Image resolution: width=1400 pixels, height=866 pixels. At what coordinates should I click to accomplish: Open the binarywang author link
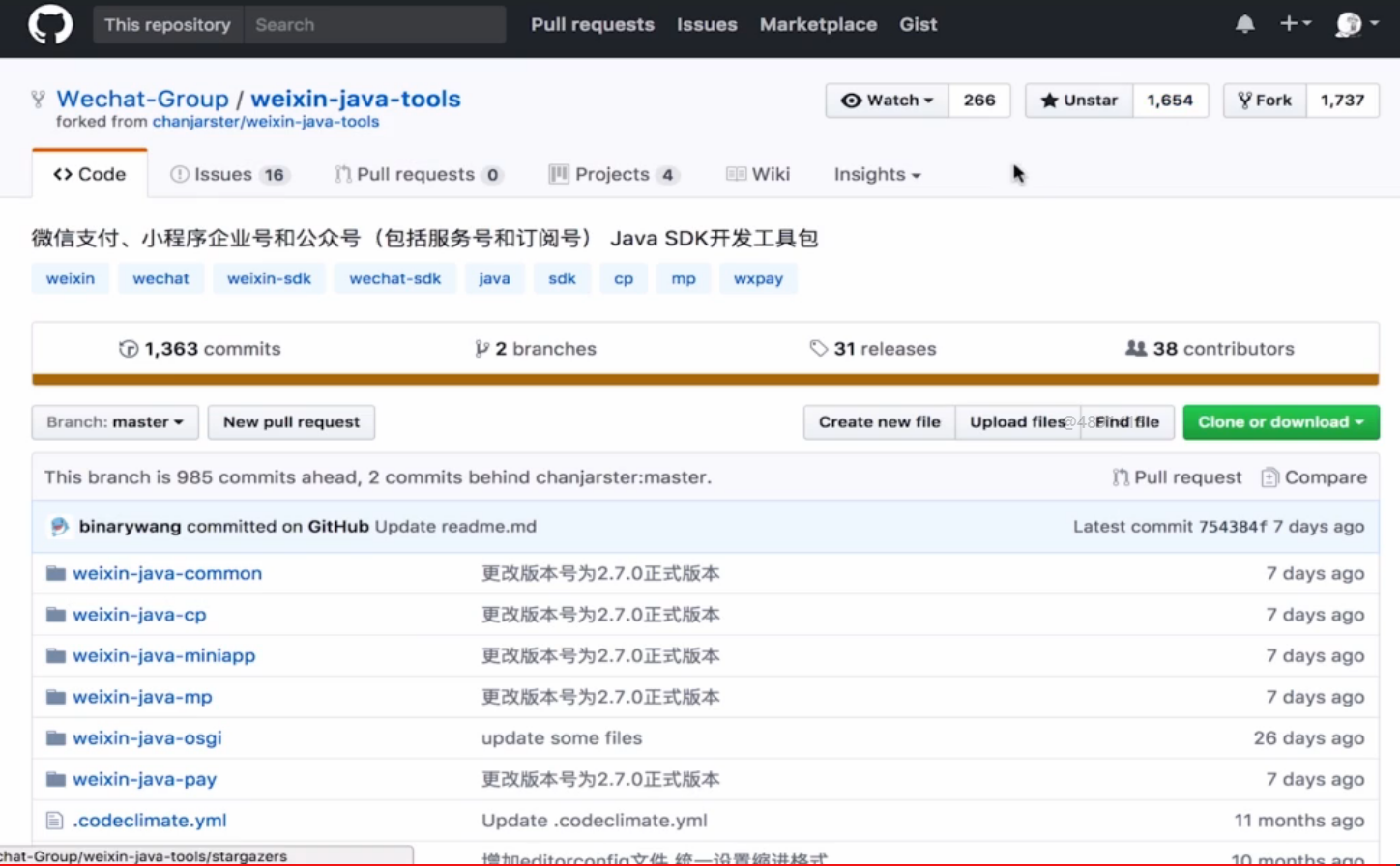130,527
